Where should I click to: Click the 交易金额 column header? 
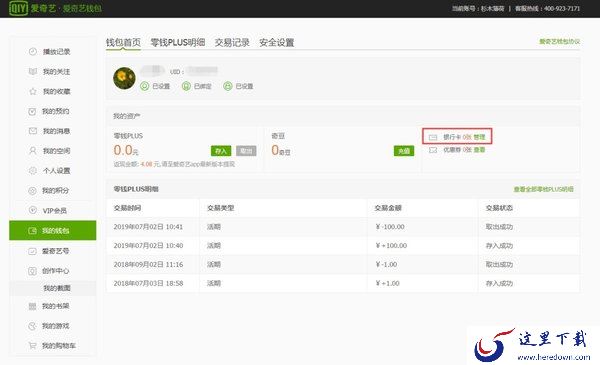388,208
